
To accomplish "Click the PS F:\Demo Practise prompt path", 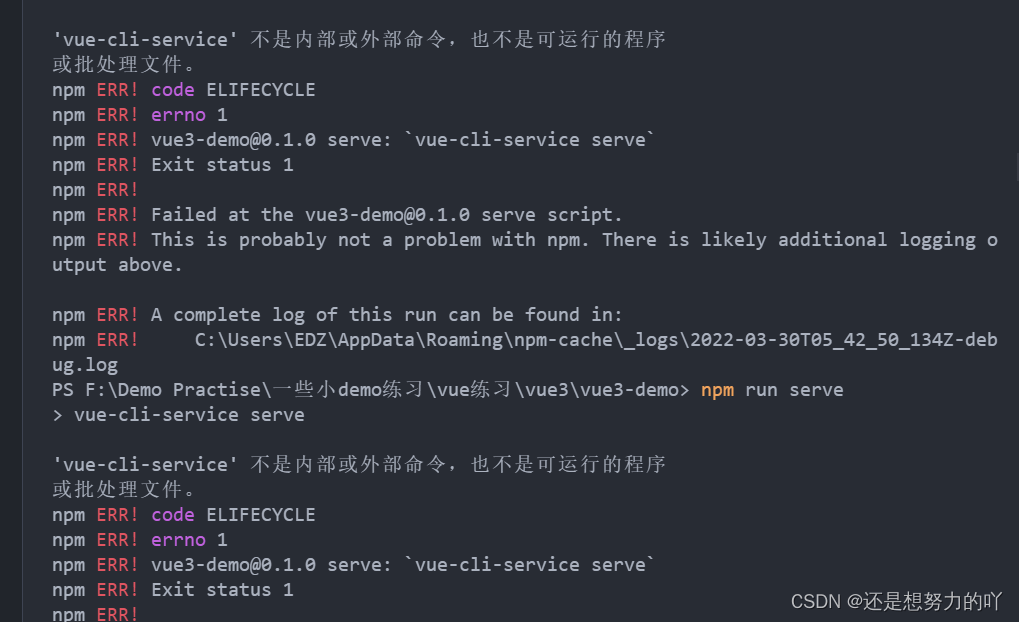I will [370, 390].
